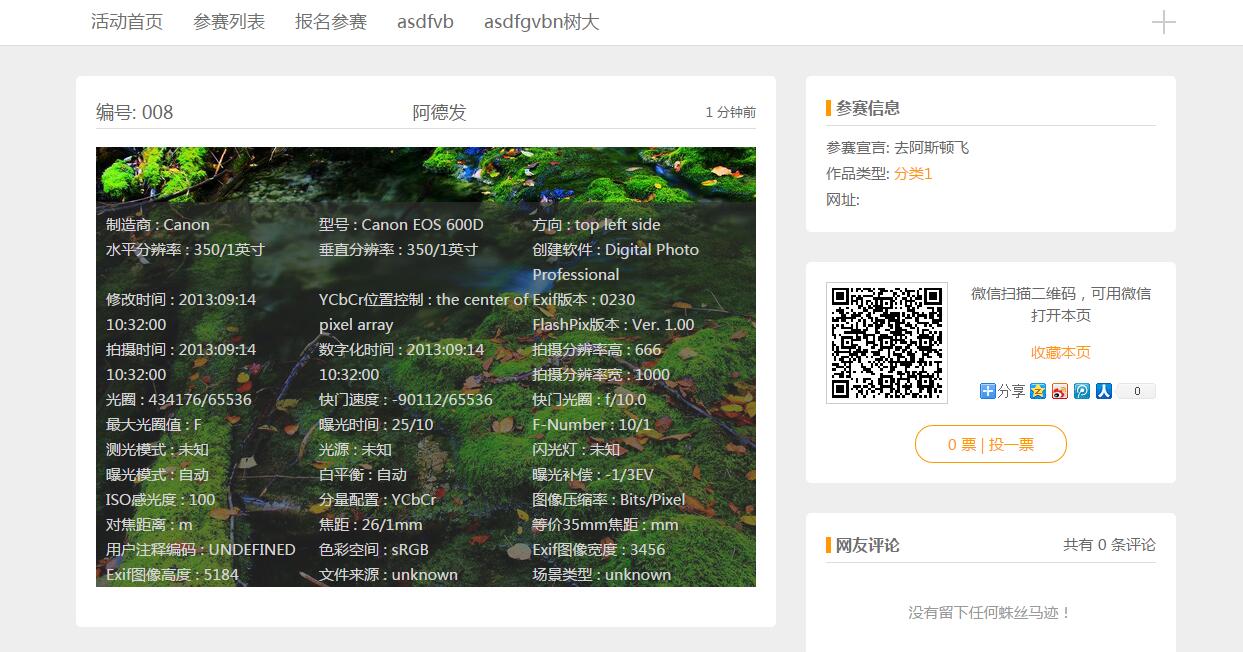The image size is (1243, 652).
Task: Click the 快门速度 : -90112/65536 entry
Action: click(x=406, y=399)
